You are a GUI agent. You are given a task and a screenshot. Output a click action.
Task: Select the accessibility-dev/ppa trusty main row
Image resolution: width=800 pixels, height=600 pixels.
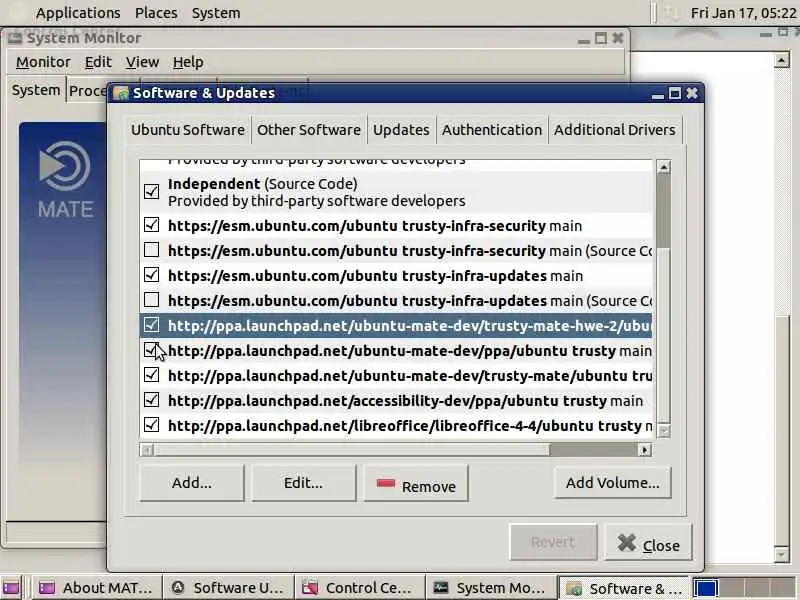tap(395, 400)
